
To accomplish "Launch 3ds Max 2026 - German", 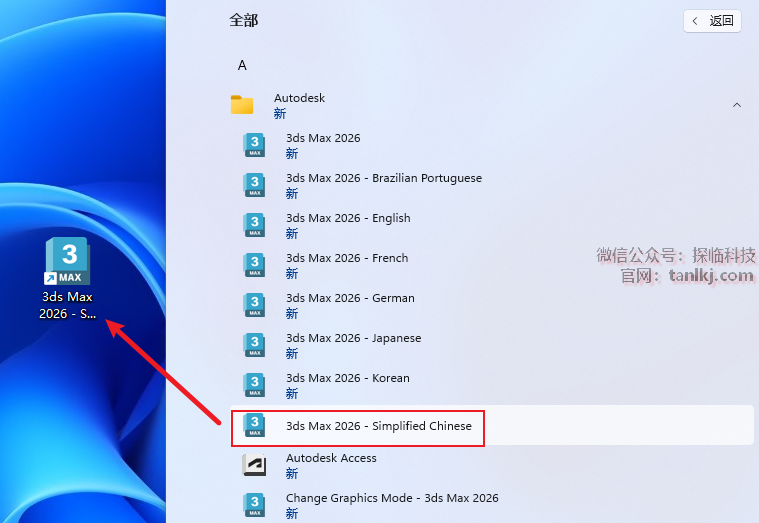I will pos(350,298).
